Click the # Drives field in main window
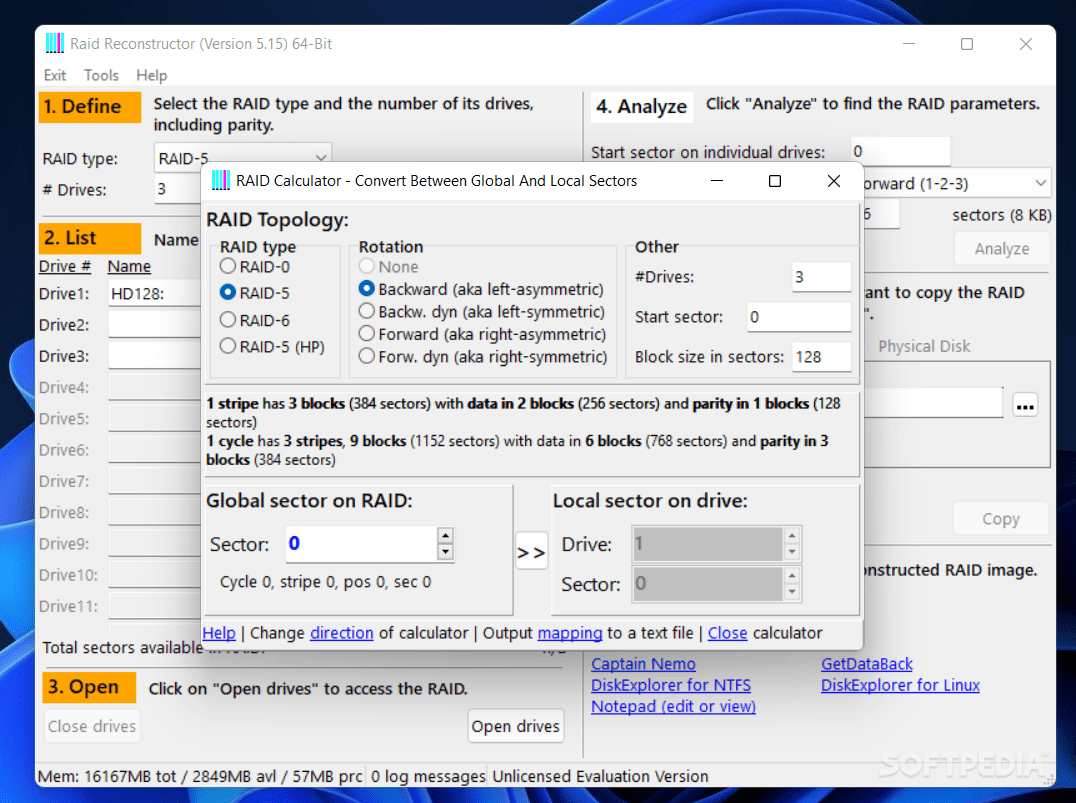The width and height of the screenshot is (1076, 803). point(178,189)
